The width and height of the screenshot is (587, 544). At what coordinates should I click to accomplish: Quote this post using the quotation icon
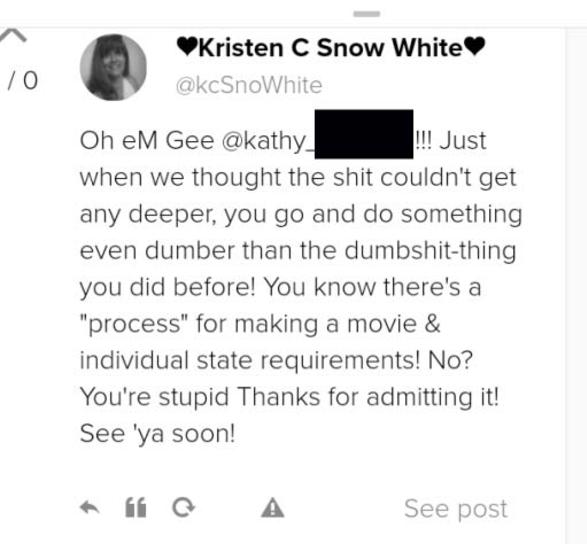[136, 508]
